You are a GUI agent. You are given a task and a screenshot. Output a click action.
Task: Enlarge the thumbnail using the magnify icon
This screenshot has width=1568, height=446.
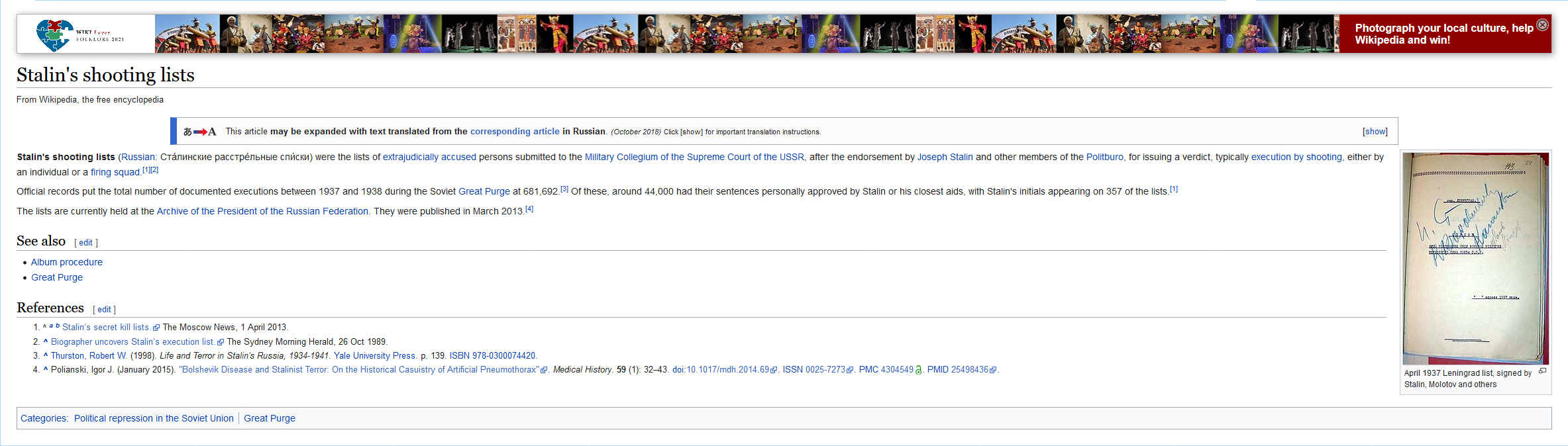click(x=1542, y=371)
